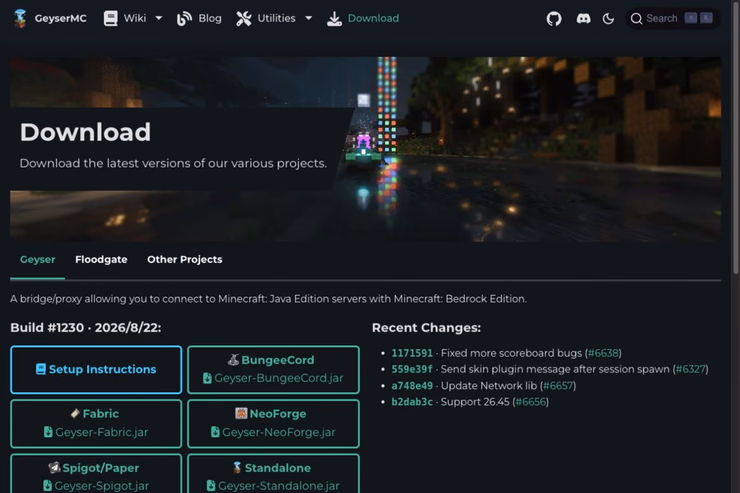Click the 'Build #1230 · 2026/8/22:' heading
This screenshot has width=740, height=493.
tap(85, 327)
